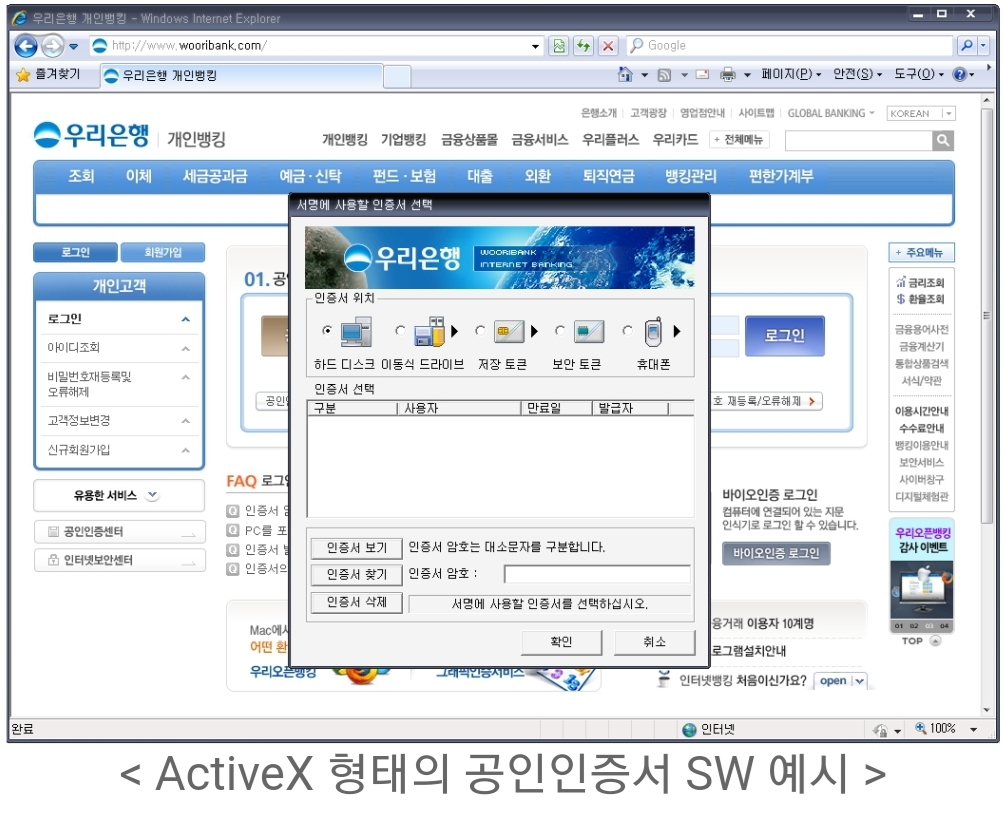Expand the 휴대폰 arrow submenu

tap(677, 331)
